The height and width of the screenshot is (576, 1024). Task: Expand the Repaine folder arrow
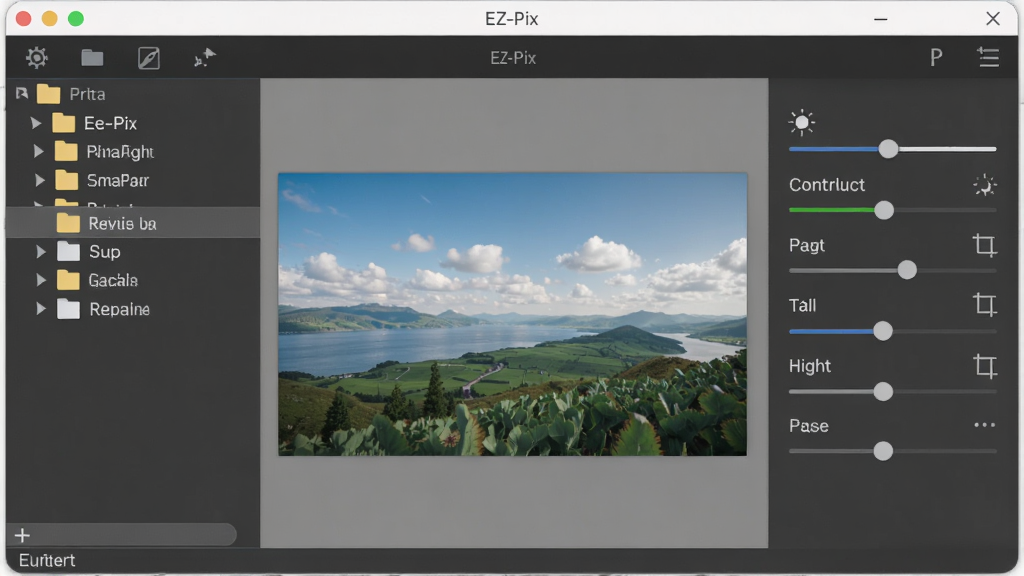click(x=41, y=309)
